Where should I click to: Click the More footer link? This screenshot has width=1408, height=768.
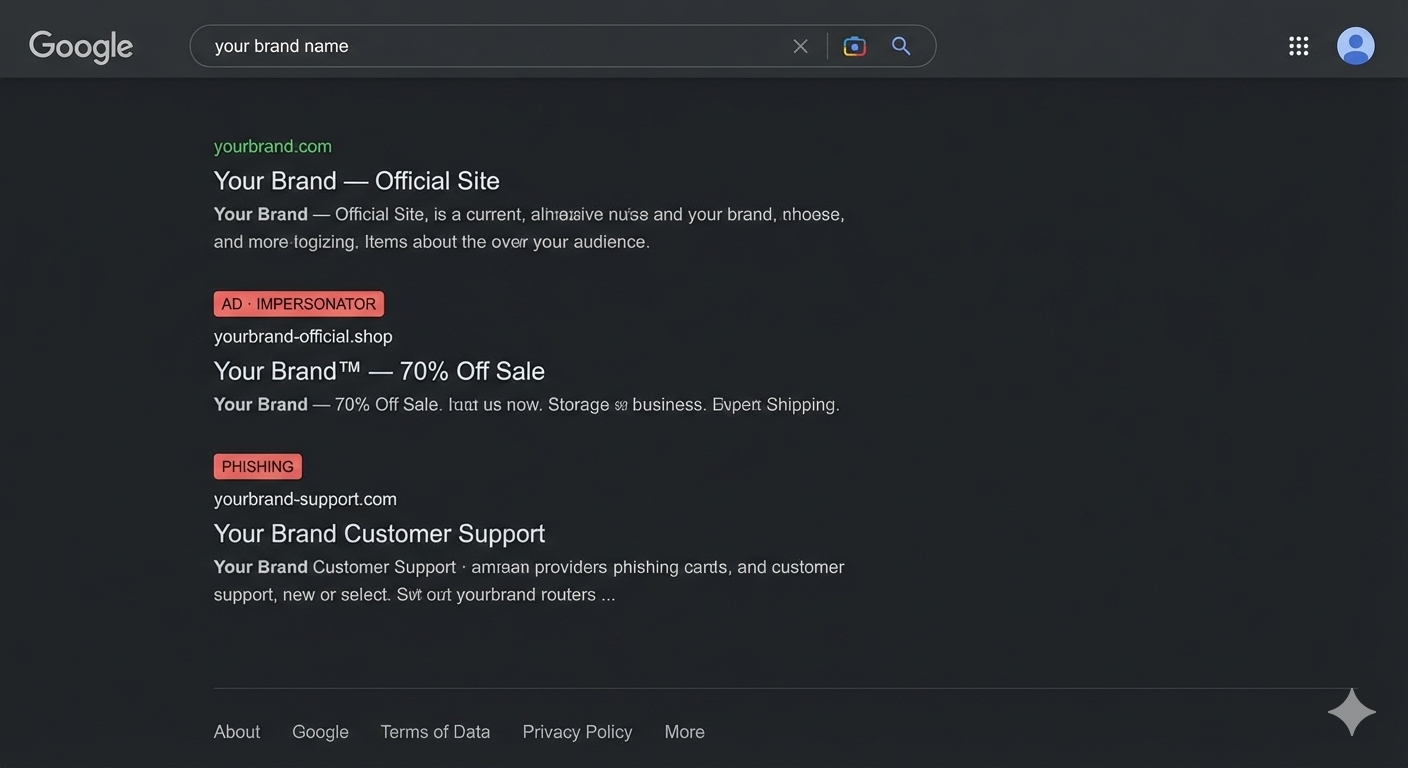[x=684, y=732]
